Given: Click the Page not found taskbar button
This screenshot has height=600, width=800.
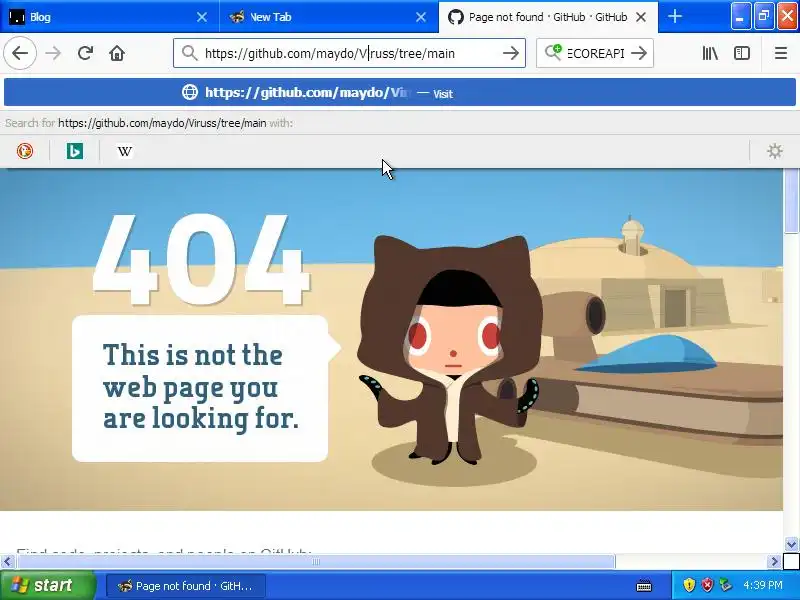Looking at the screenshot, I should click(x=186, y=586).
